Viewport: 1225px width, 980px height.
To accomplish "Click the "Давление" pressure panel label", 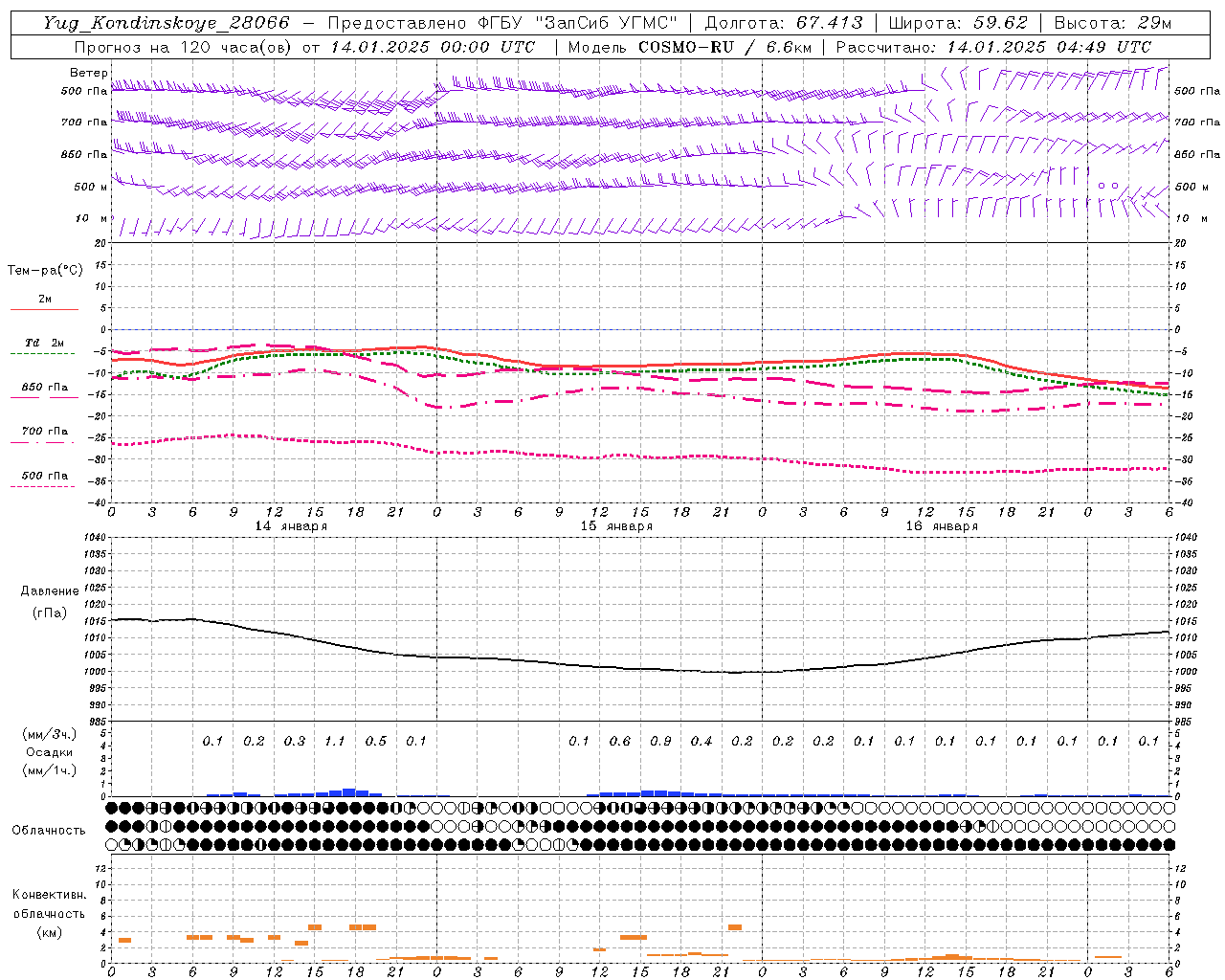I will pos(50,591).
